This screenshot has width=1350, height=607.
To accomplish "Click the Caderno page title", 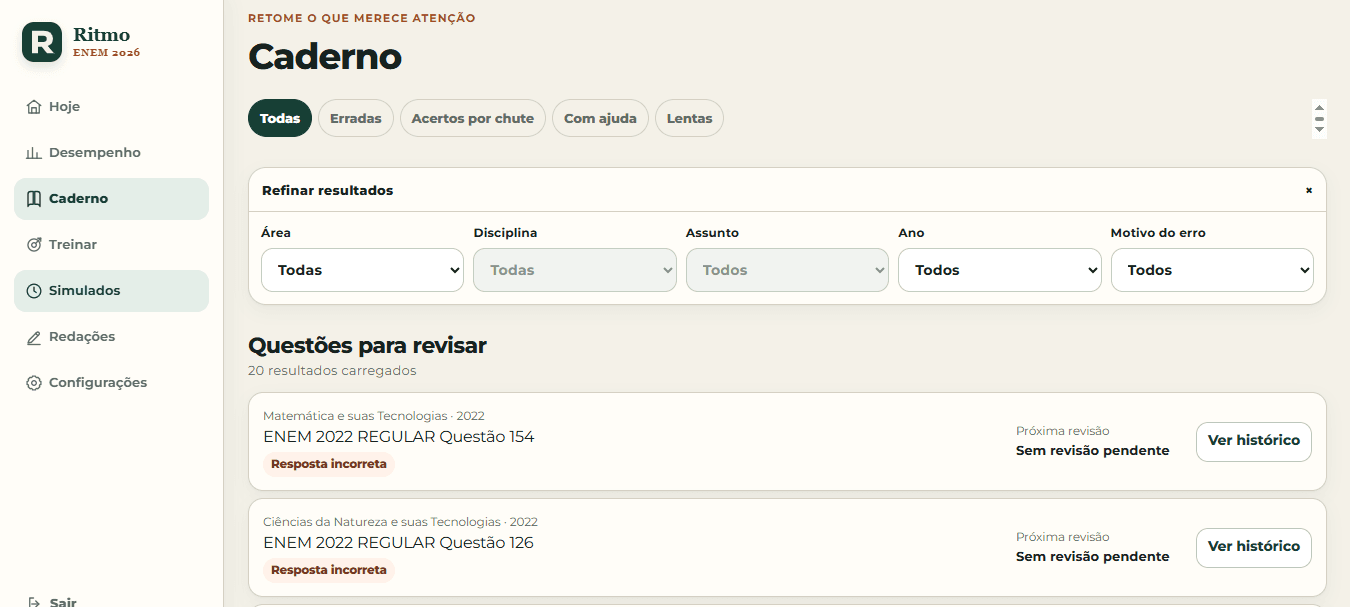I will [x=325, y=57].
